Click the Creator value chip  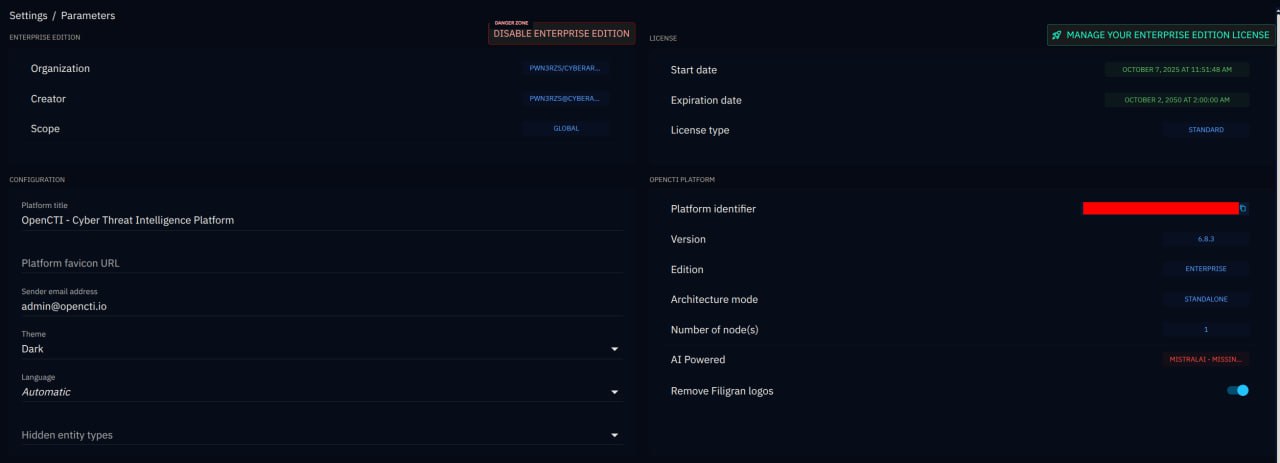(x=565, y=99)
